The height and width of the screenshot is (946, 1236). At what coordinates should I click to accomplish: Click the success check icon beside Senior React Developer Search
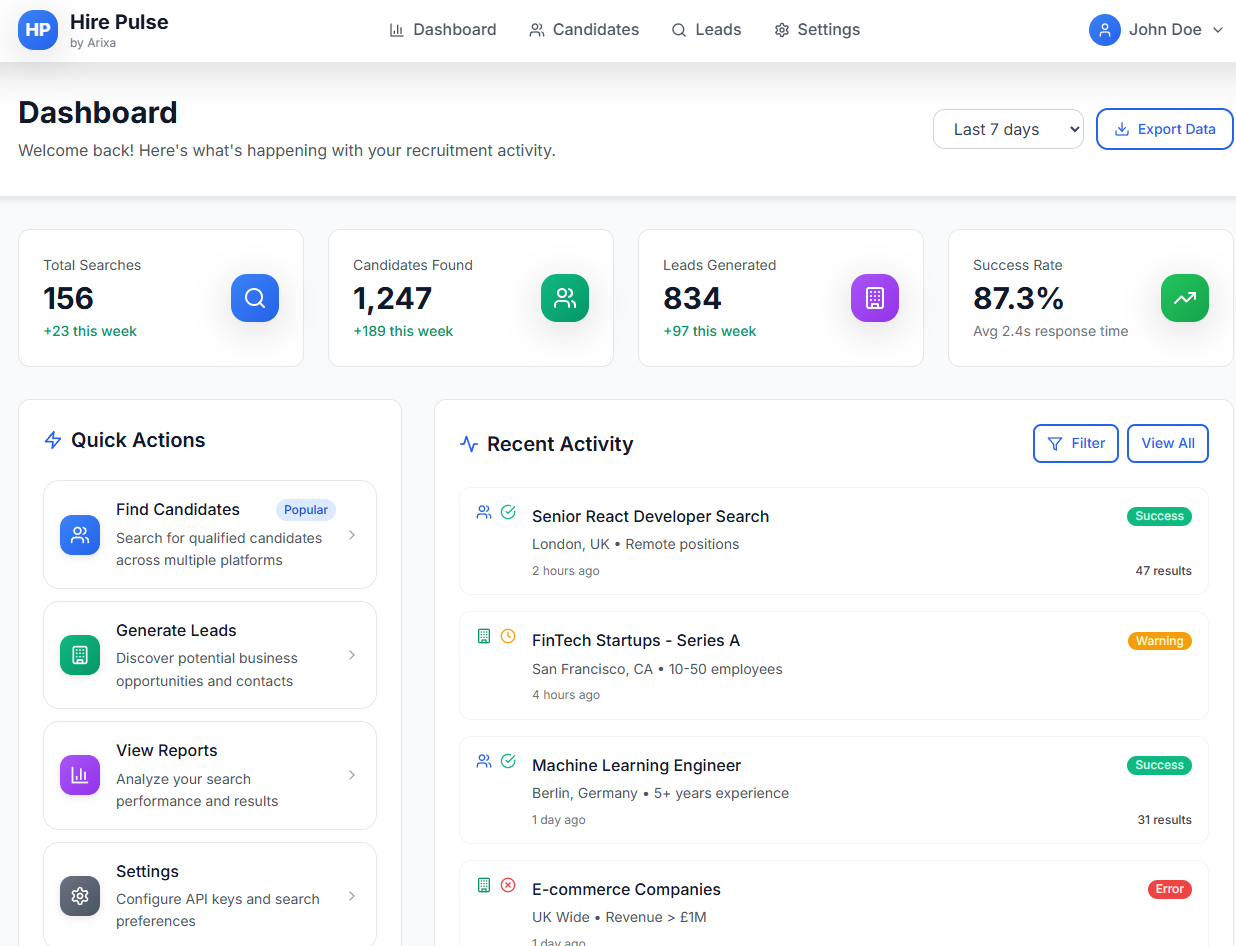click(508, 511)
